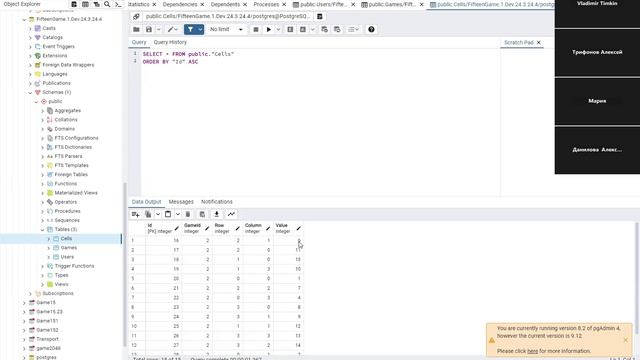The height and width of the screenshot is (360, 640).
Task: Open the PSQL Tool terminal icon
Action: (118, 4)
